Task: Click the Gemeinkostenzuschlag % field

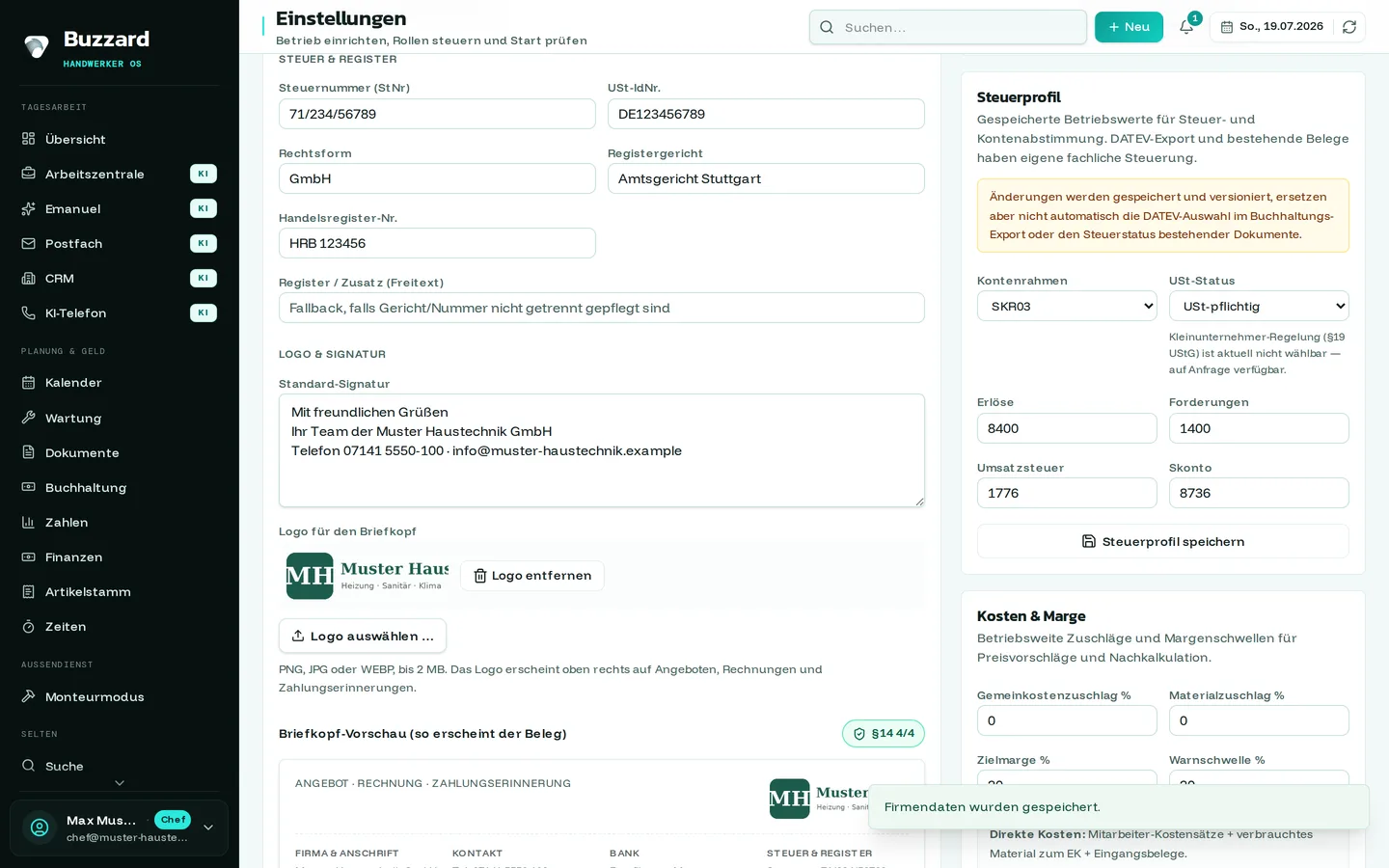Action: pos(1067,720)
